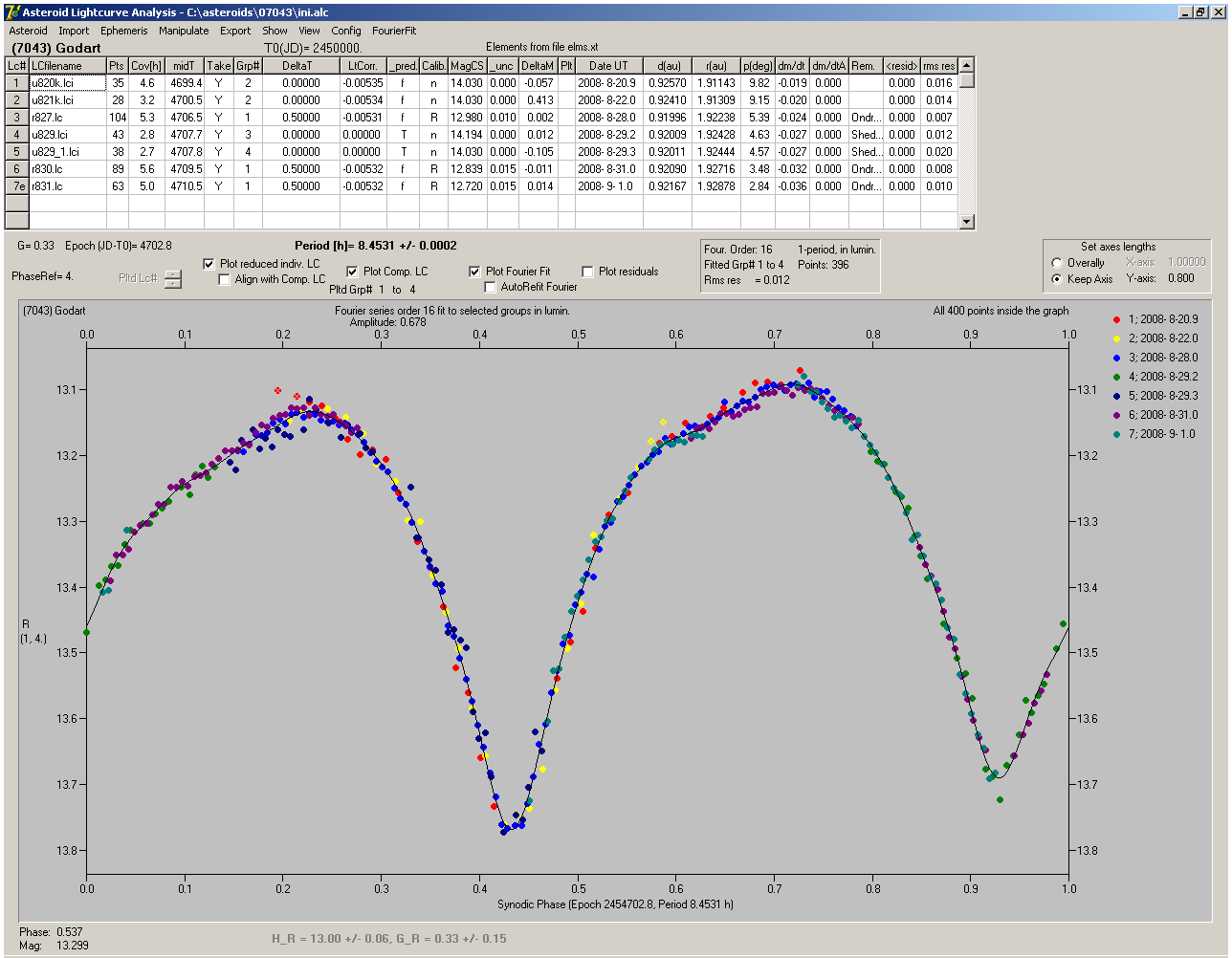Click legend yellow dot for 2008- 8-22.0

(1117, 338)
